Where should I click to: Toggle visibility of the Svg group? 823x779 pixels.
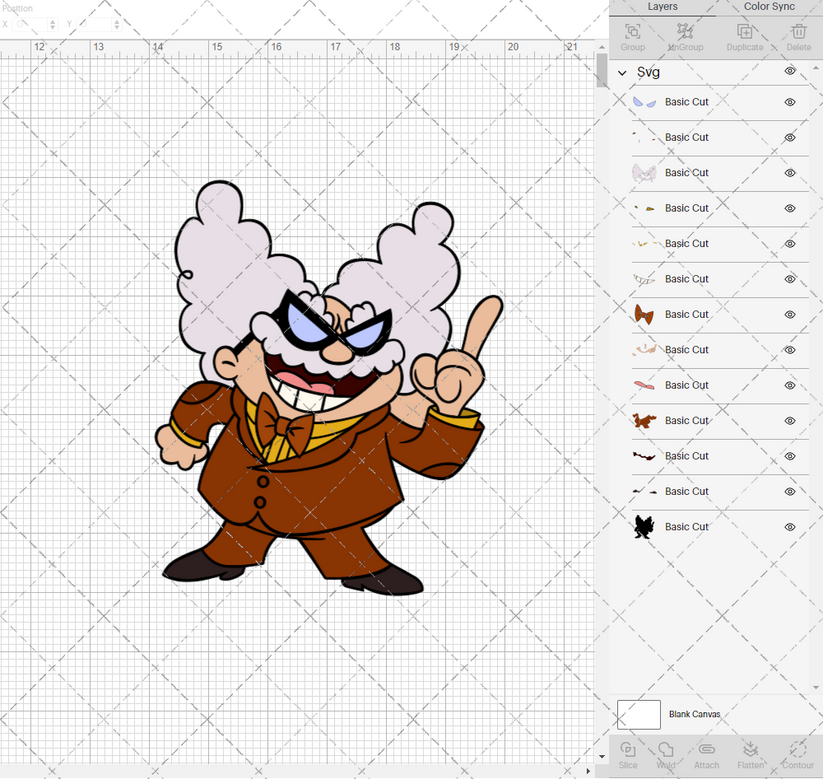coord(789,71)
